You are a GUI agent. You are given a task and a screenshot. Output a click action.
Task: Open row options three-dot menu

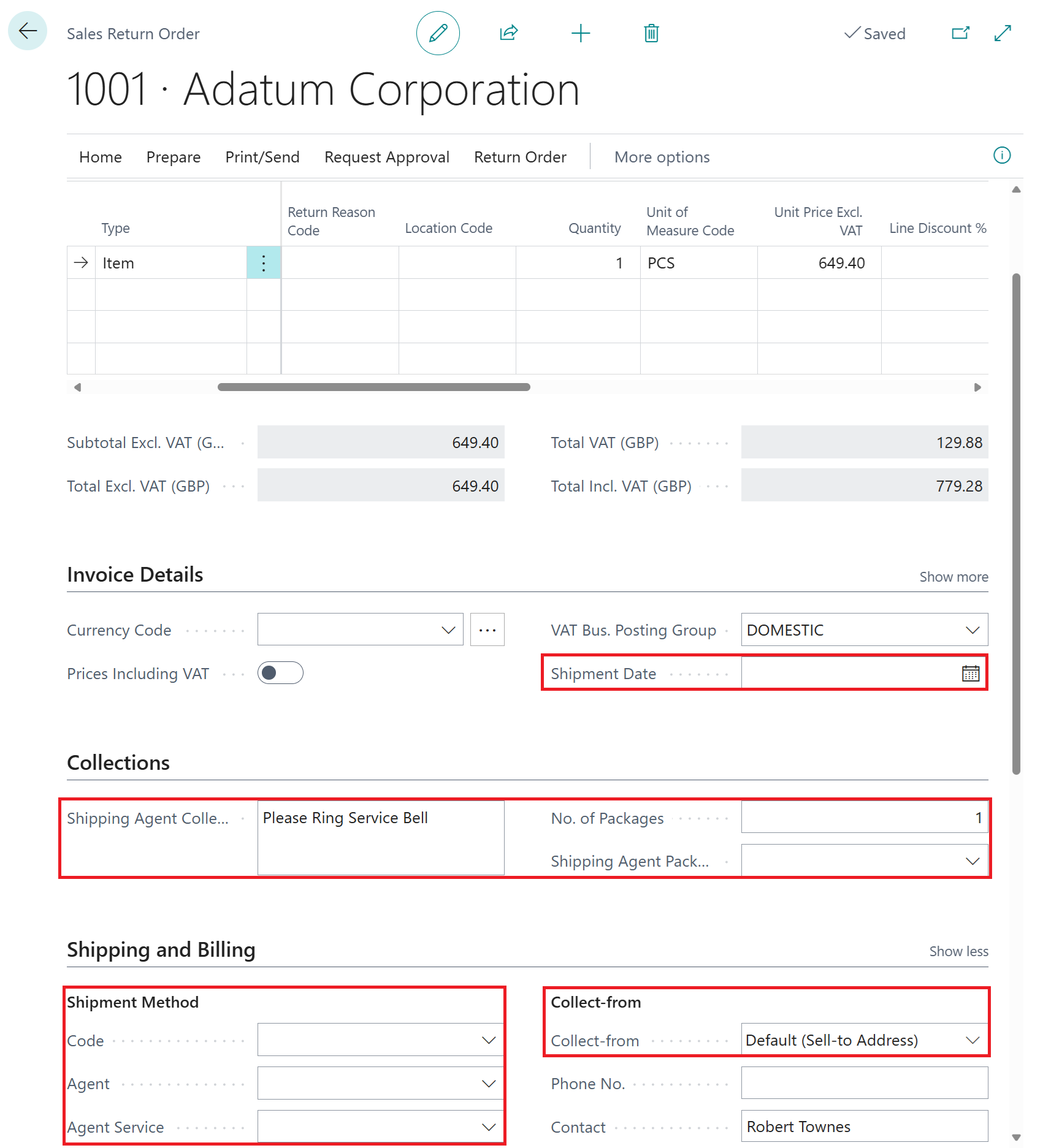coord(264,263)
